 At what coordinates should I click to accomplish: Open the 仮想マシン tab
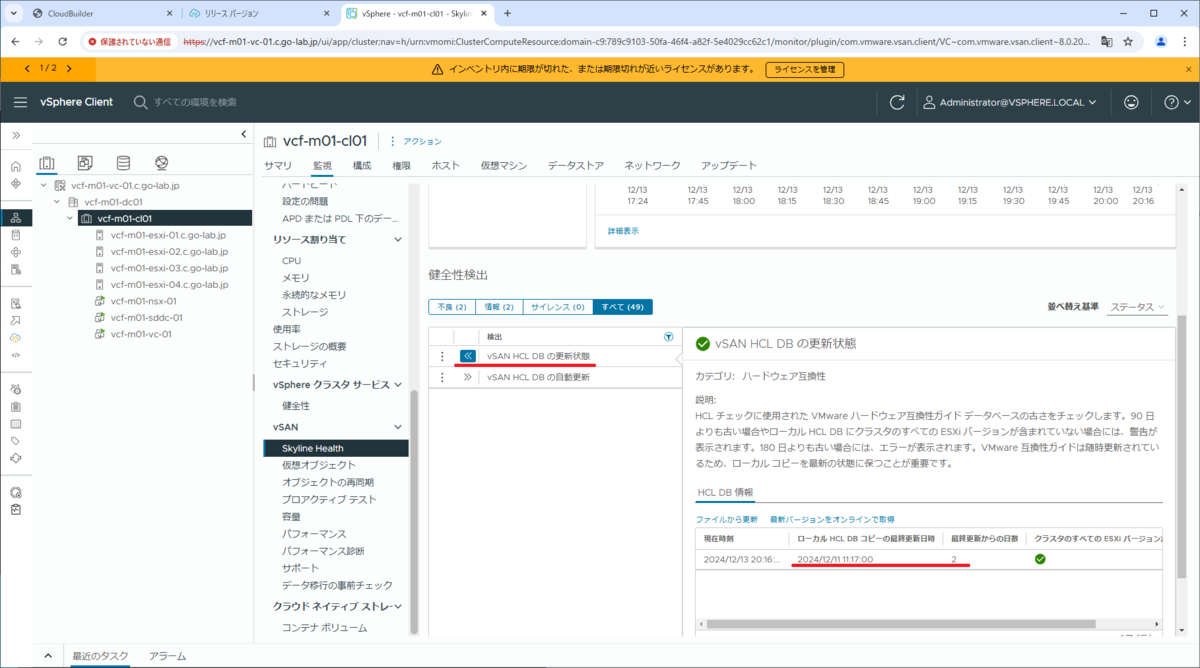503,165
